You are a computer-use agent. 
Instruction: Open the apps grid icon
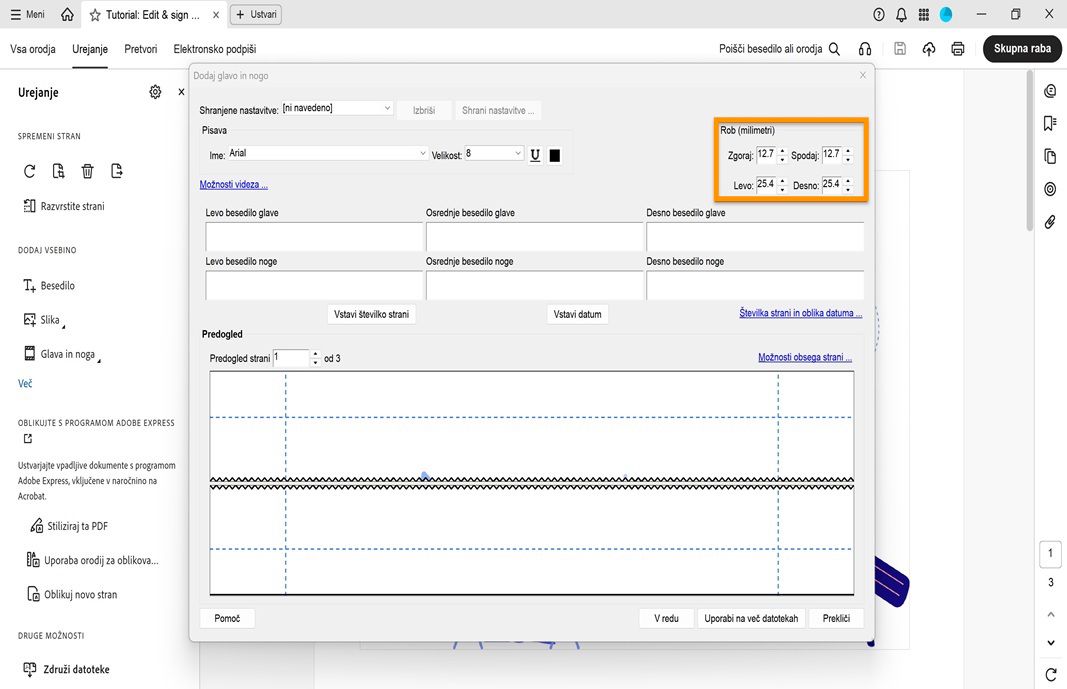click(x=923, y=14)
